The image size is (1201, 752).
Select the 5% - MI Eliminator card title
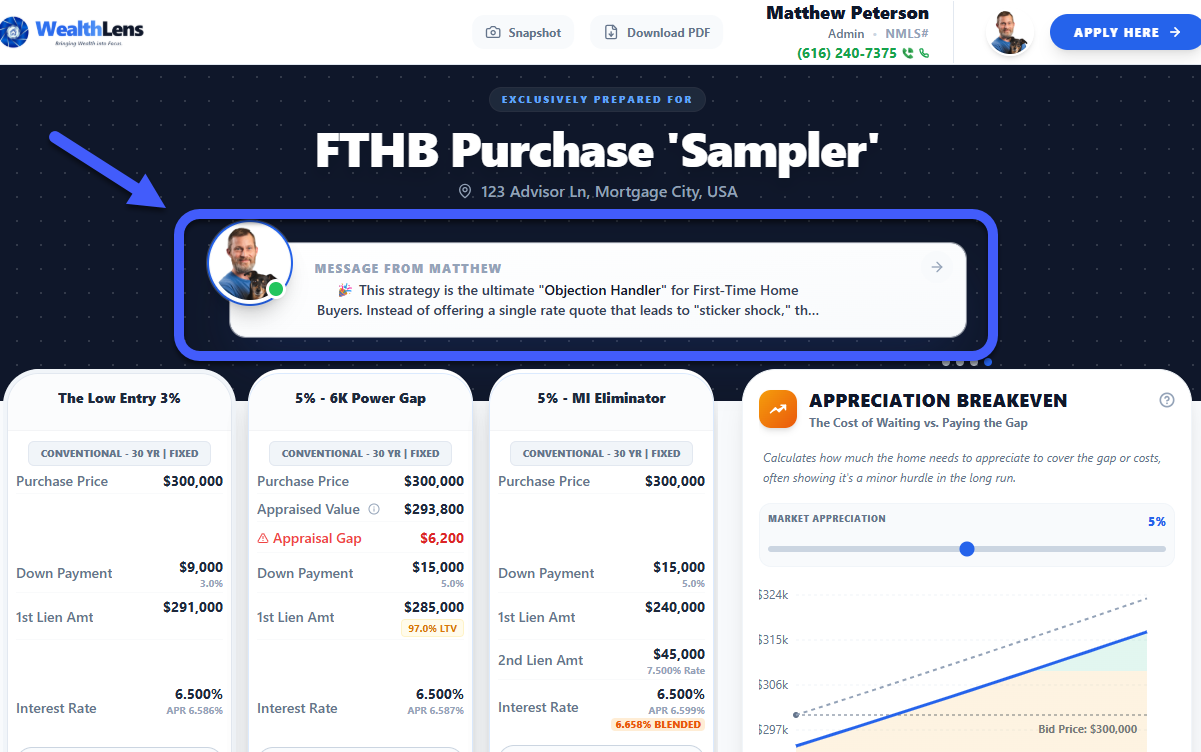tap(601, 398)
